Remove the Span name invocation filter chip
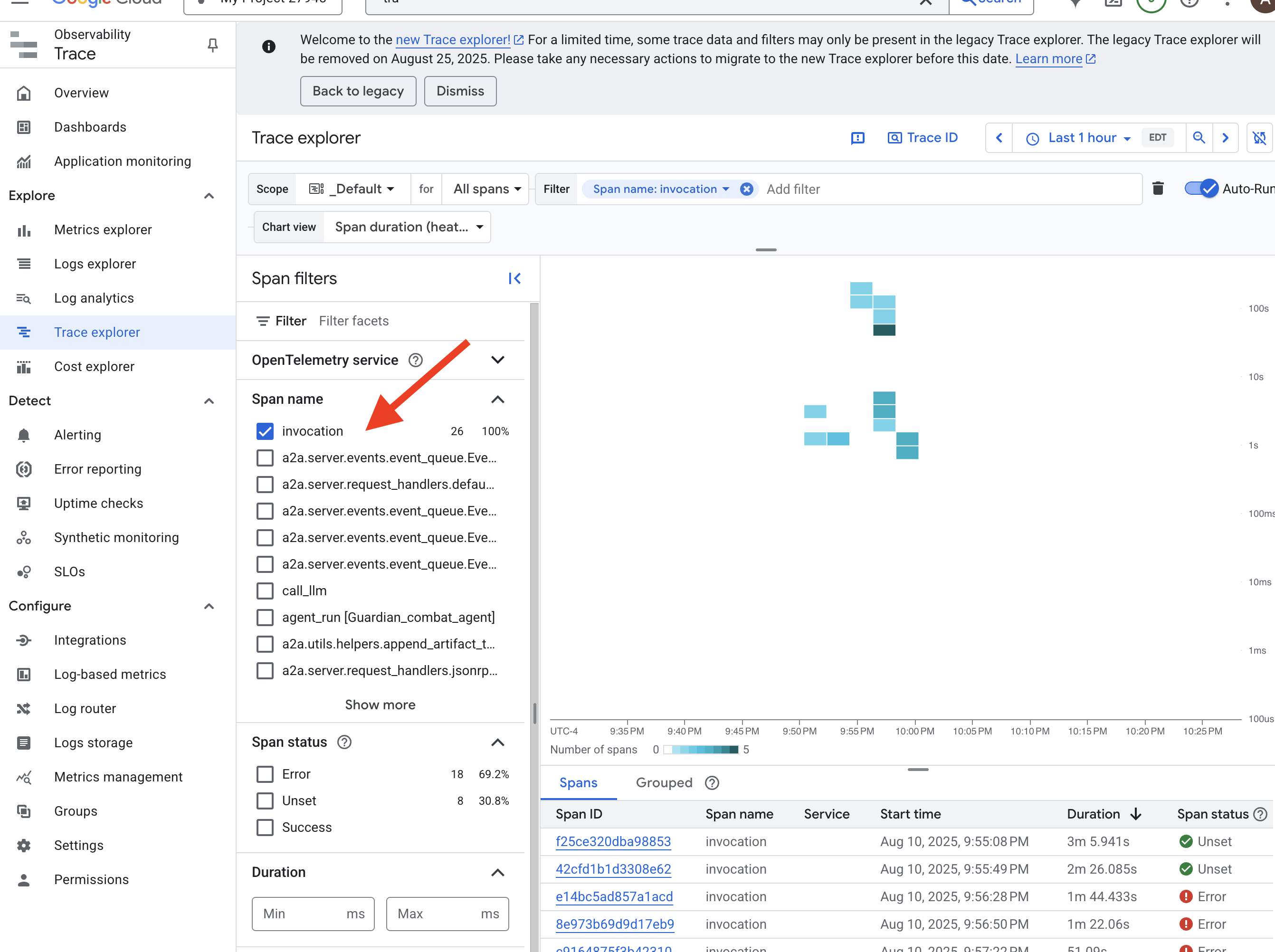The height and width of the screenshot is (952, 1275). point(747,189)
